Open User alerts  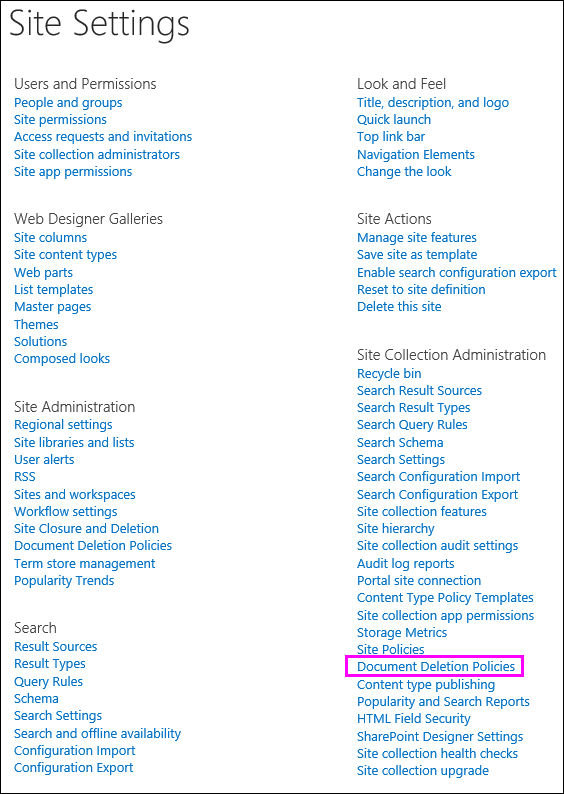point(44,460)
